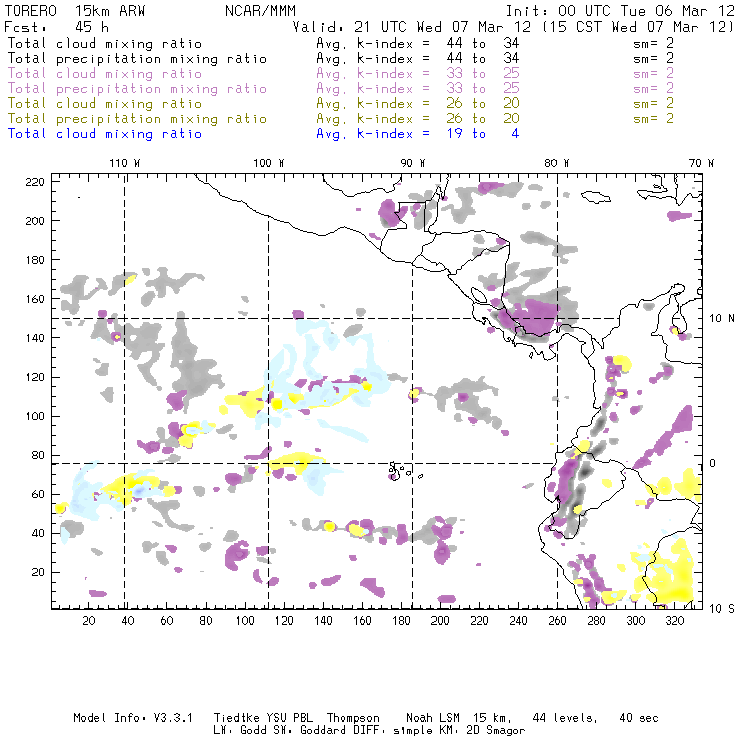Image resolution: width=740 pixels, height=740 pixels.
Task: Click the "300" tick label on horizontal axis
Action: click(636, 621)
